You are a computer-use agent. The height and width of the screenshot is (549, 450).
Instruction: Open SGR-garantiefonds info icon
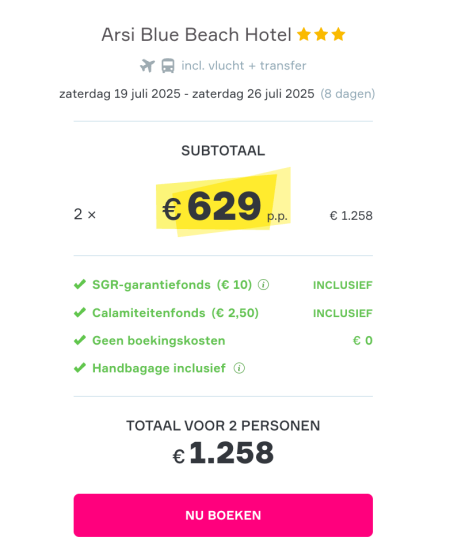pos(263,285)
